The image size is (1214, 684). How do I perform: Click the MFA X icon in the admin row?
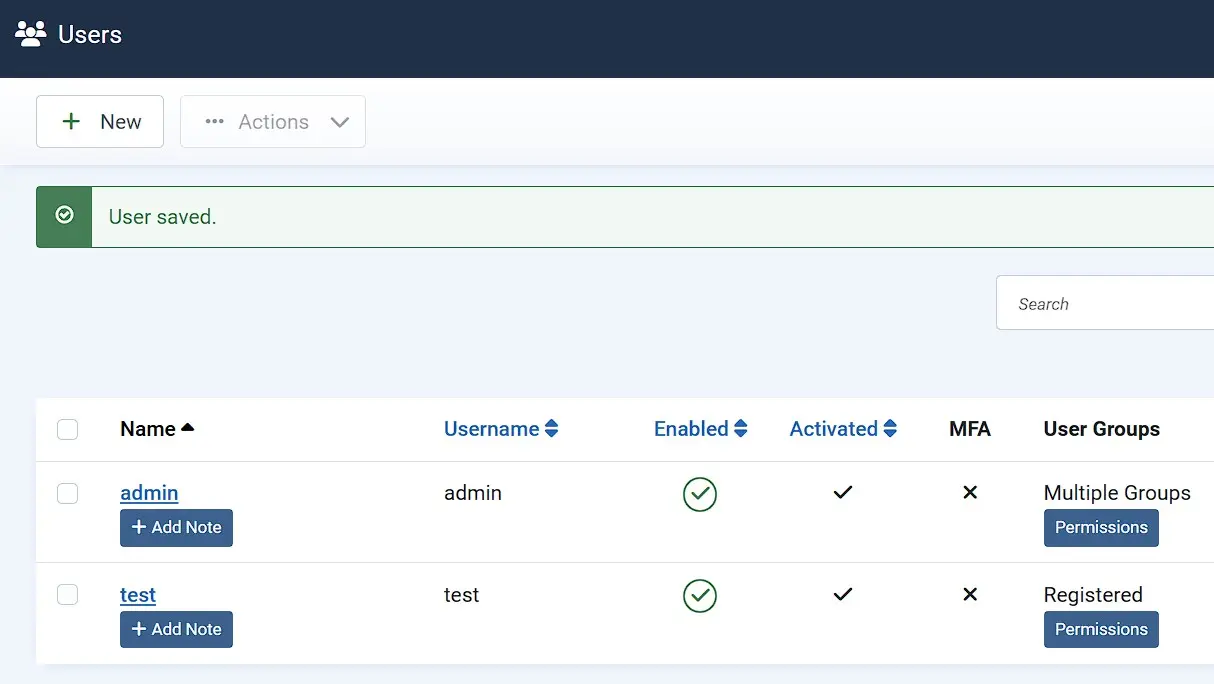coord(969,492)
